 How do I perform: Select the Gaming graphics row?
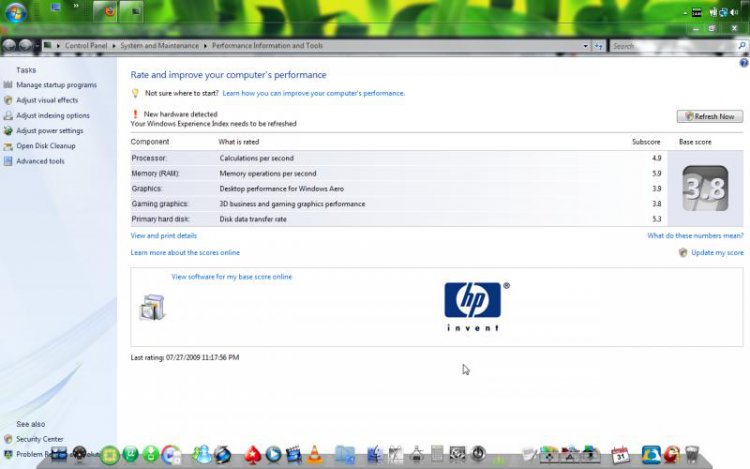[x=398, y=204]
